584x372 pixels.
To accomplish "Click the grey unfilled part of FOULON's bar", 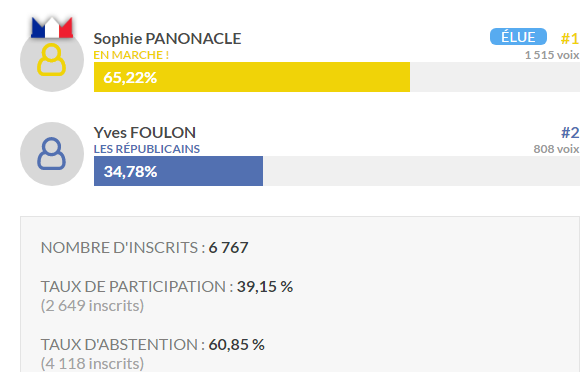I will [421, 171].
